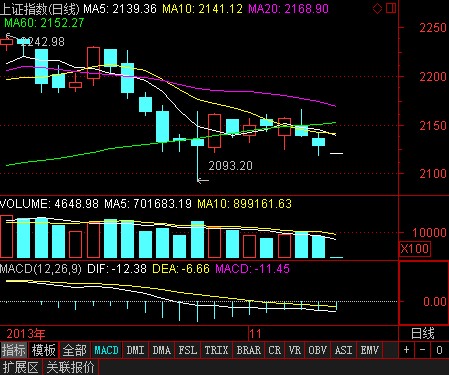Open the 扩展区 extension area

pos(21,367)
